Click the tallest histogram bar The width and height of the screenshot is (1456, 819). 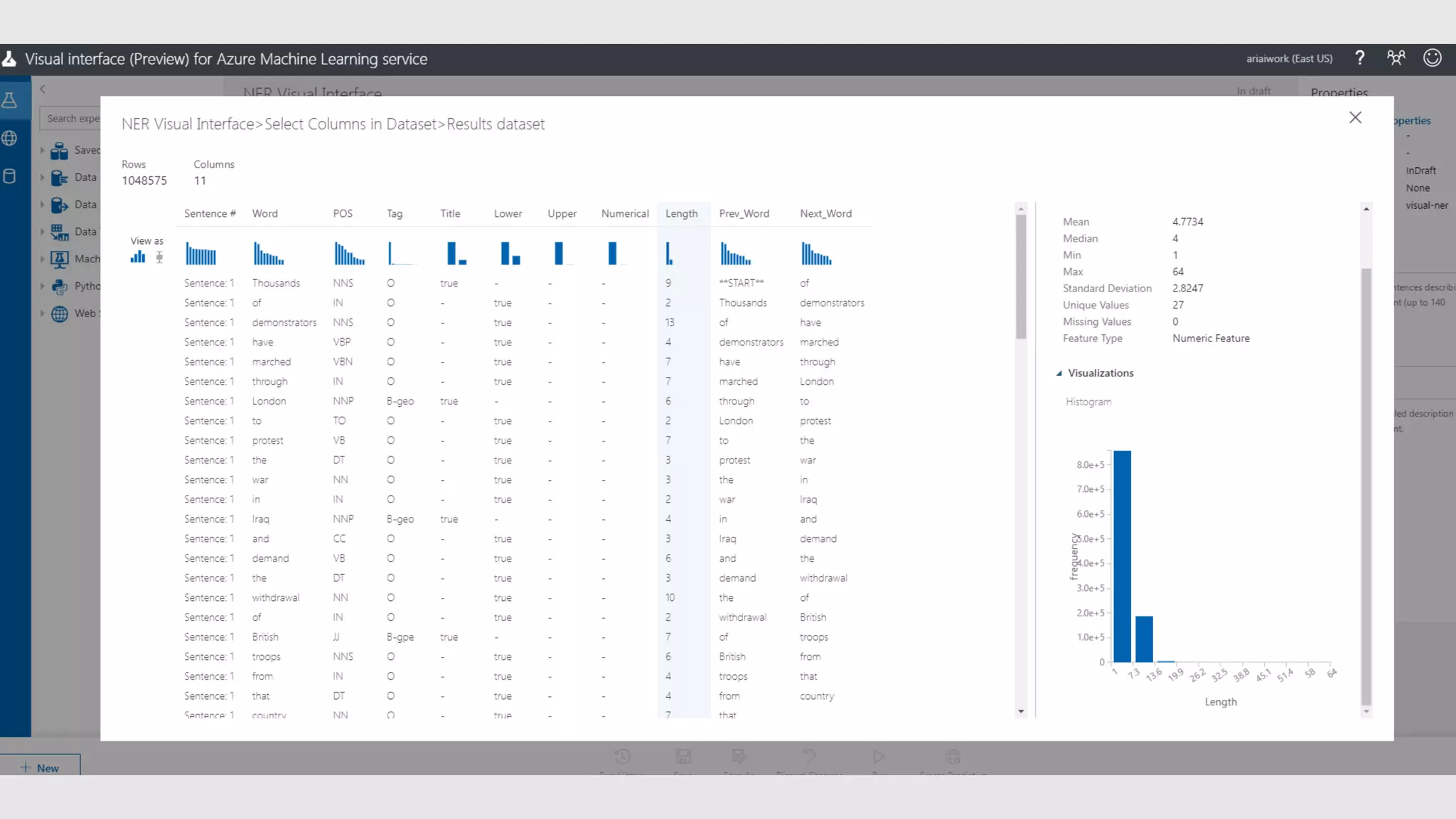1122,556
